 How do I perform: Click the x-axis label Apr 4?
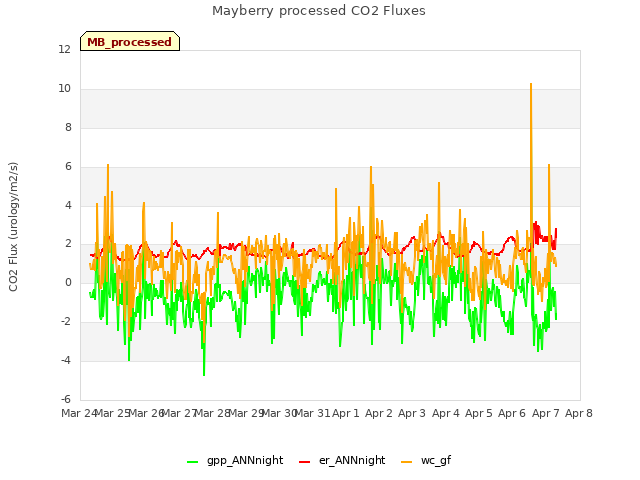pos(446,413)
